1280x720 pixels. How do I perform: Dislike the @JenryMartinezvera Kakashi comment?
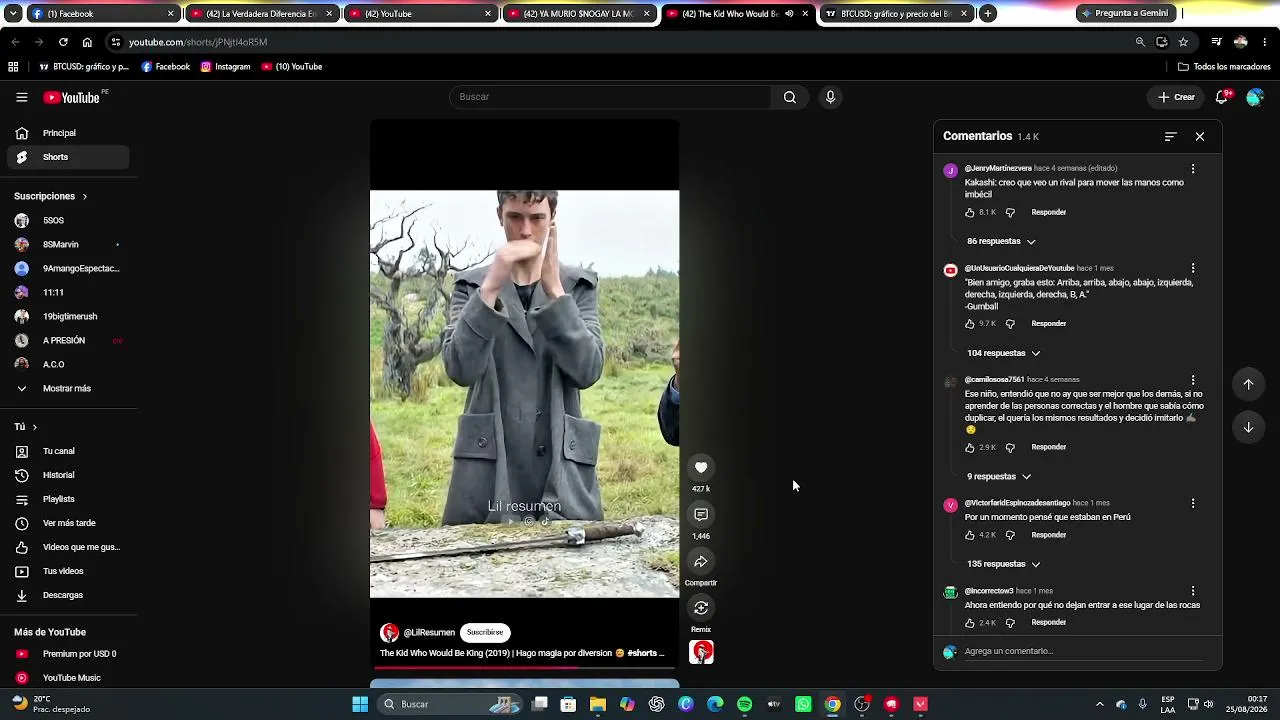pyautogui.click(x=1010, y=212)
